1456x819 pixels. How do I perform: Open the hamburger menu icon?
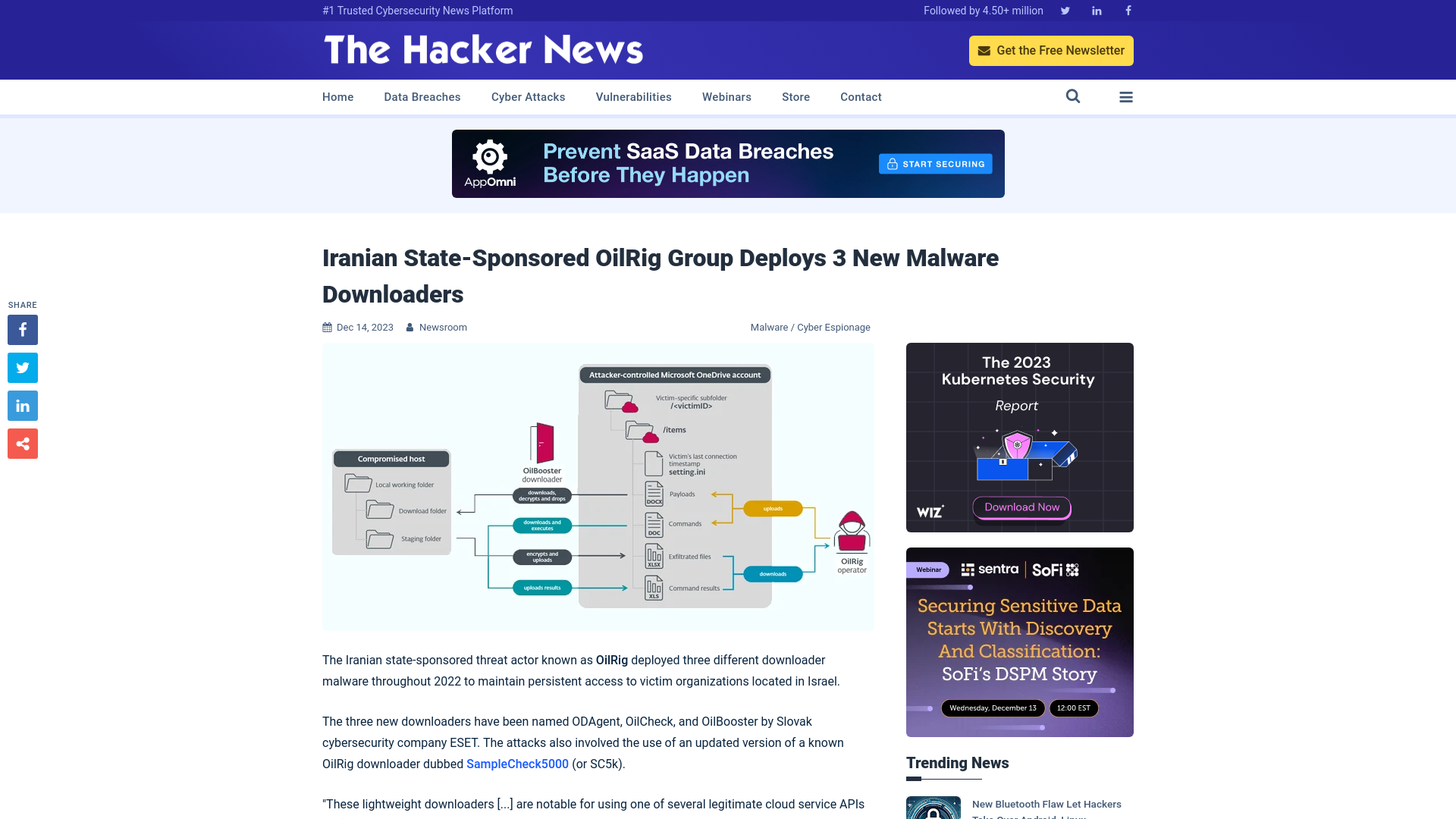[x=1126, y=97]
